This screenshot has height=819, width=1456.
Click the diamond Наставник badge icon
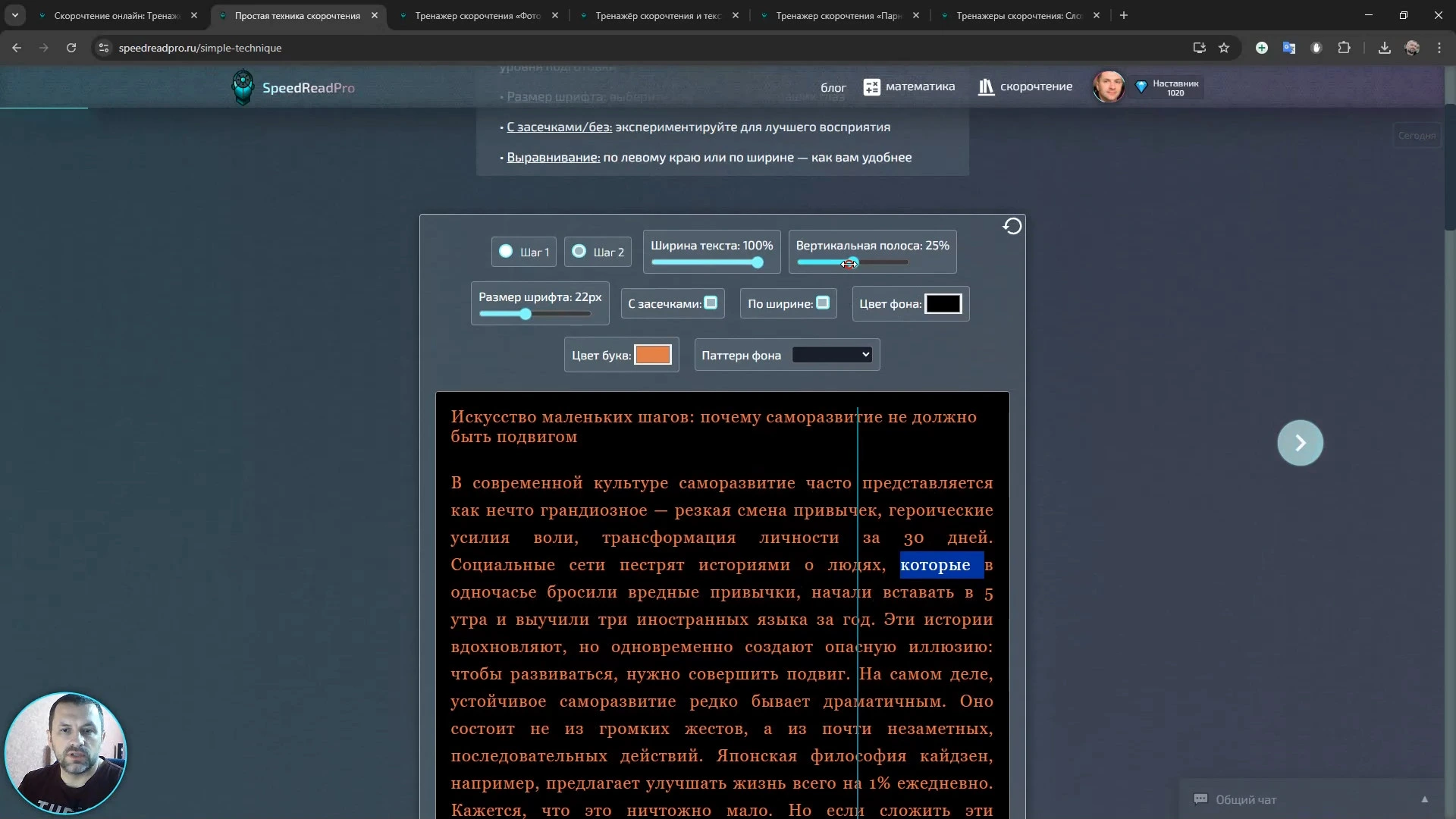(x=1141, y=87)
